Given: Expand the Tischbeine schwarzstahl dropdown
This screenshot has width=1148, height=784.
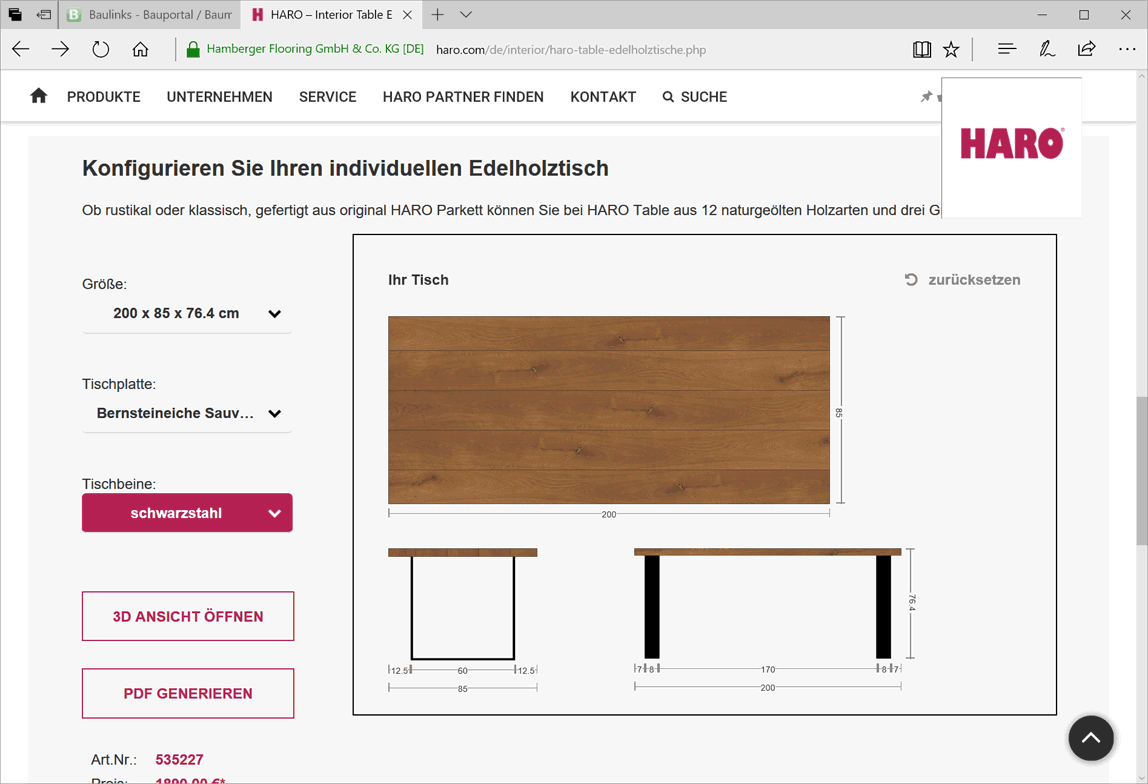Looking at the screenshot, I should (x=187, y=513).
